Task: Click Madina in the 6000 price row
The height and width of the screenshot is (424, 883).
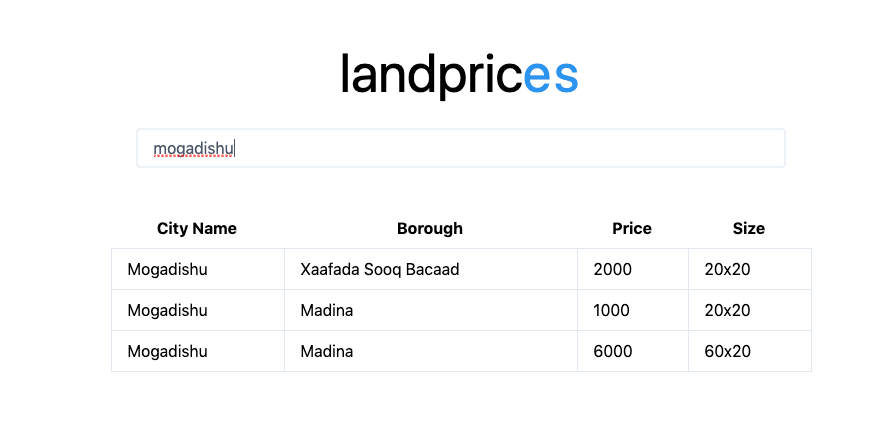Action: pos(327,351)
